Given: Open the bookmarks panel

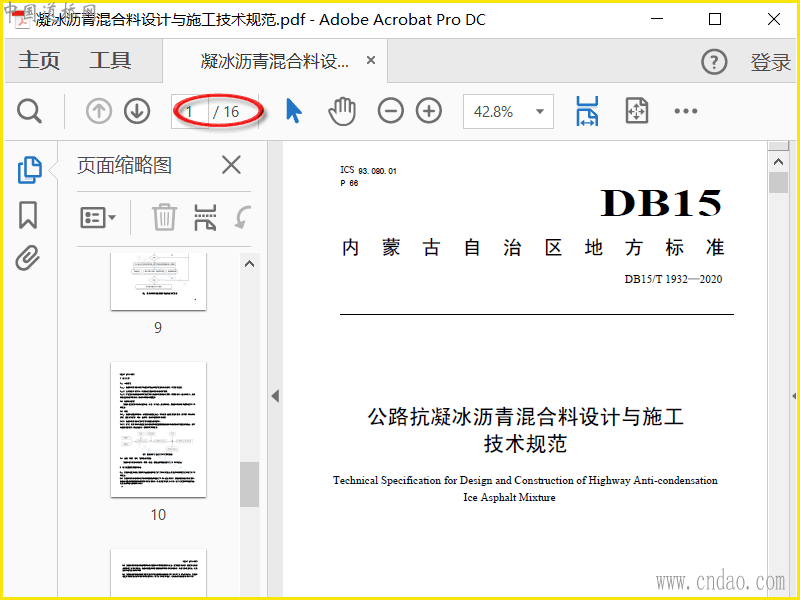Looking at the screenshot, I should (28, 214).
